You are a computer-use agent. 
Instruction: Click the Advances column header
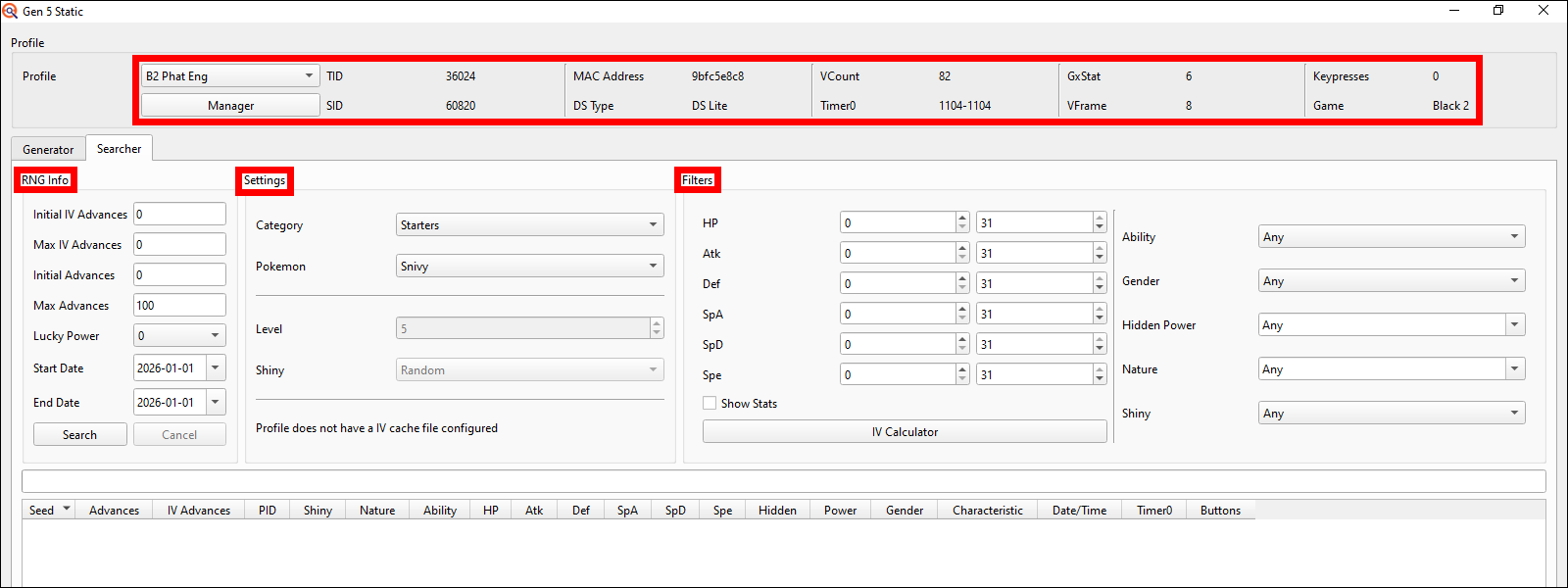[x=114, y=510]
